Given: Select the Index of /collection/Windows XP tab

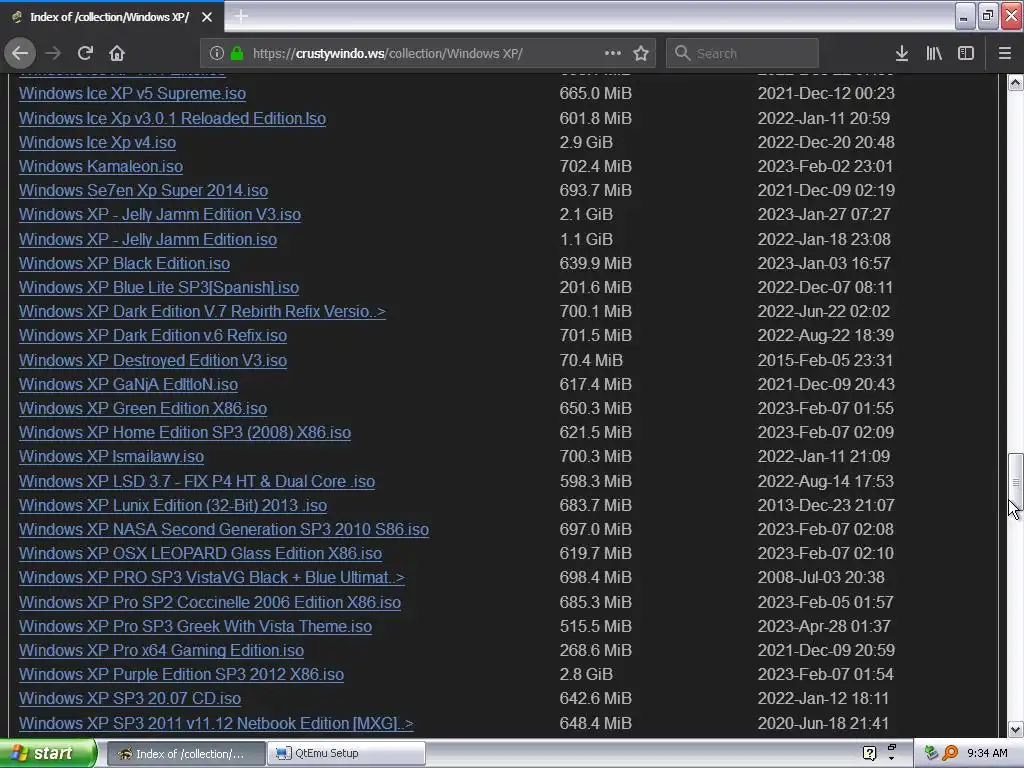Looking at the screenshot, I should coord(112,17).
